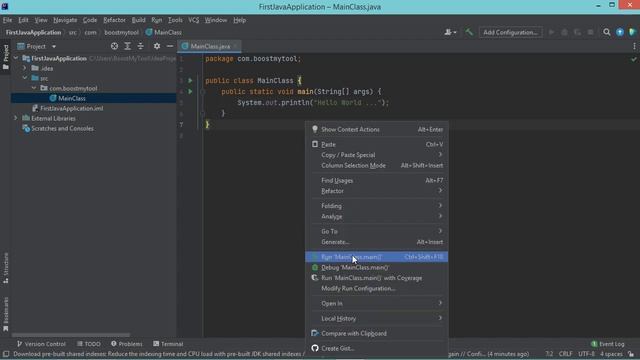This screenshot has height=360, width=640.
Task: Open the Bookmarks side panel
Action: 6,313
